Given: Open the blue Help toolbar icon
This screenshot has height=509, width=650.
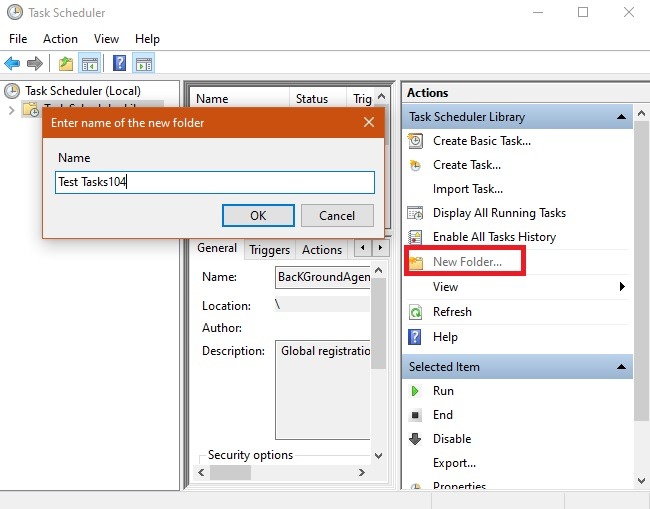Looking at the screenshot, I should pos(119,63).
